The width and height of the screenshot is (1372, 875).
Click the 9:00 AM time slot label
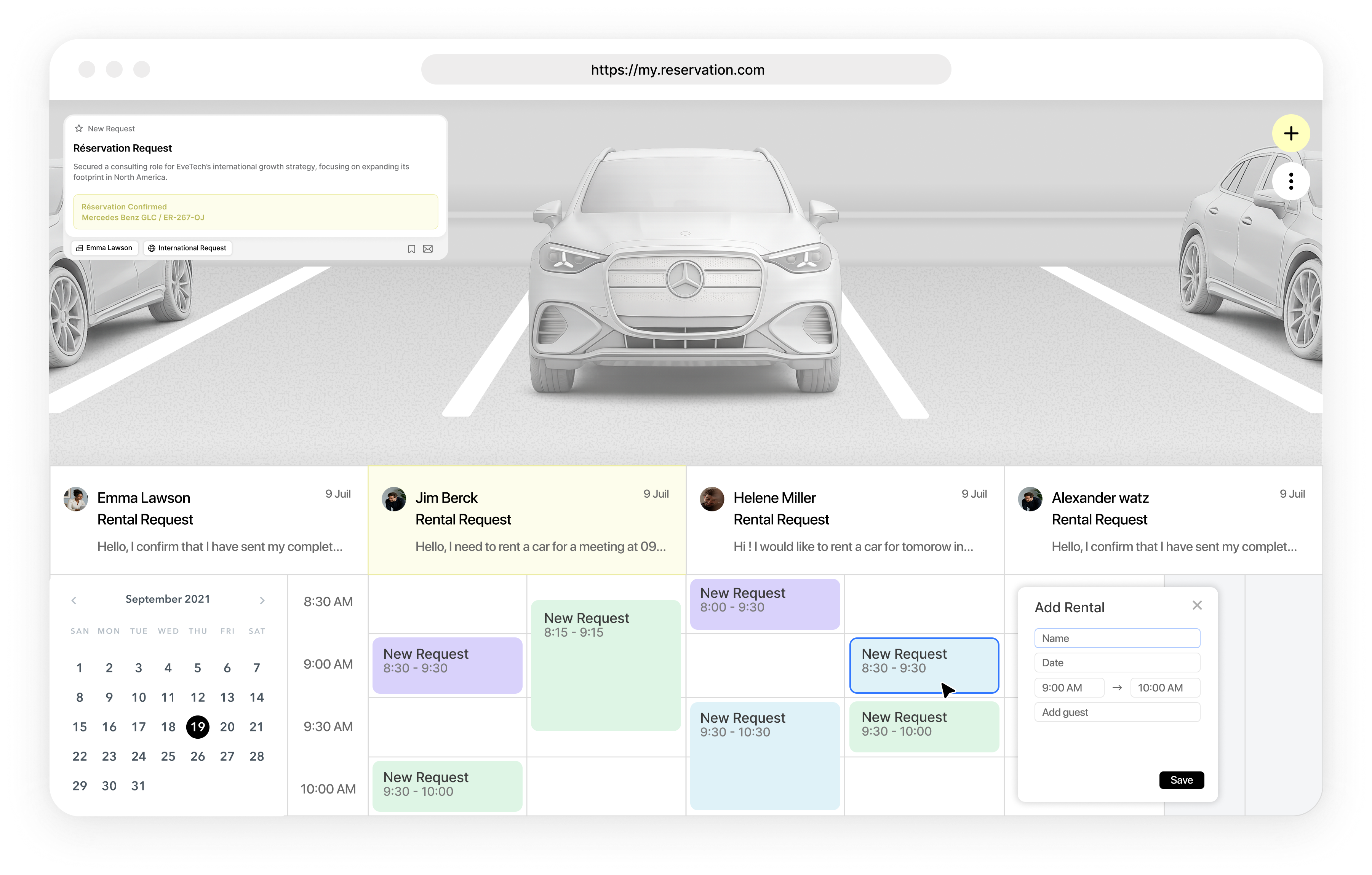click(328, 664)
